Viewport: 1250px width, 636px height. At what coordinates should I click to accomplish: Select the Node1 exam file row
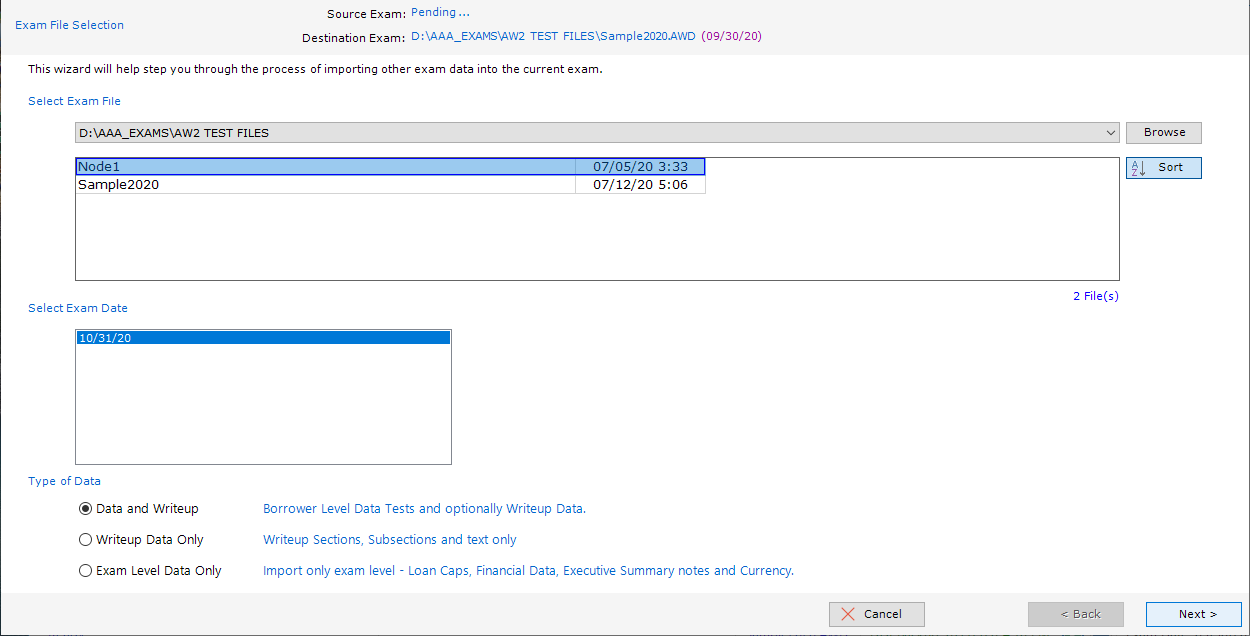[x=325, y=167]
